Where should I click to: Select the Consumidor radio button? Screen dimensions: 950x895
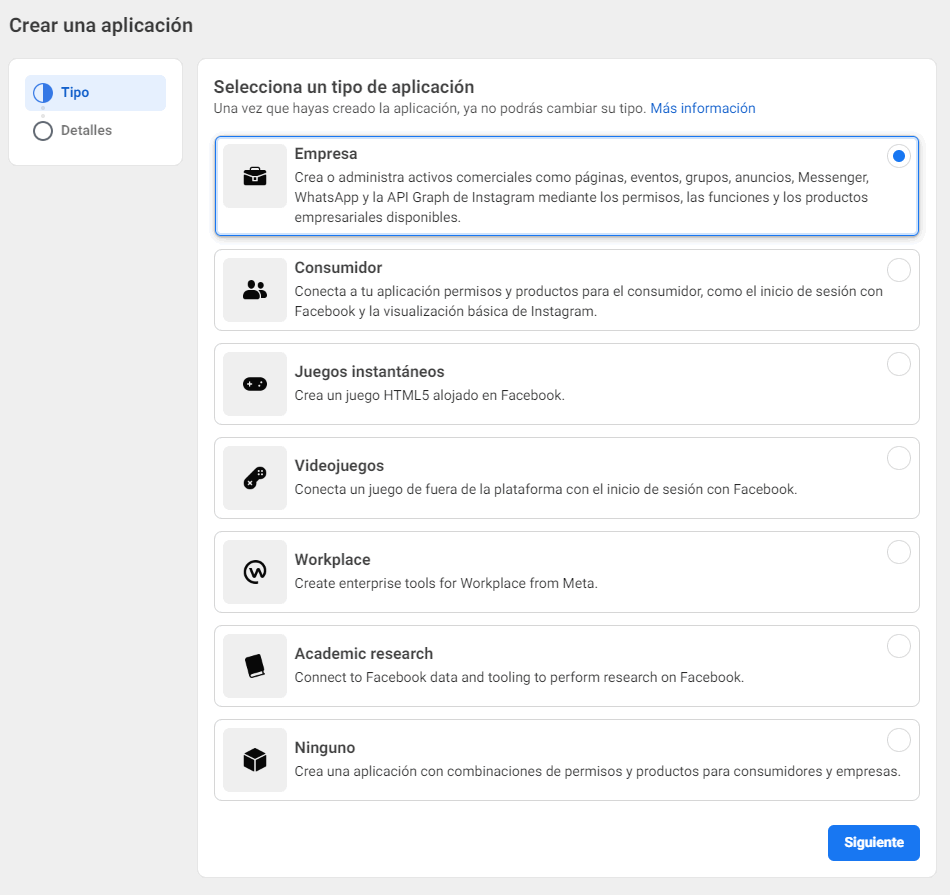click(899, 270)
